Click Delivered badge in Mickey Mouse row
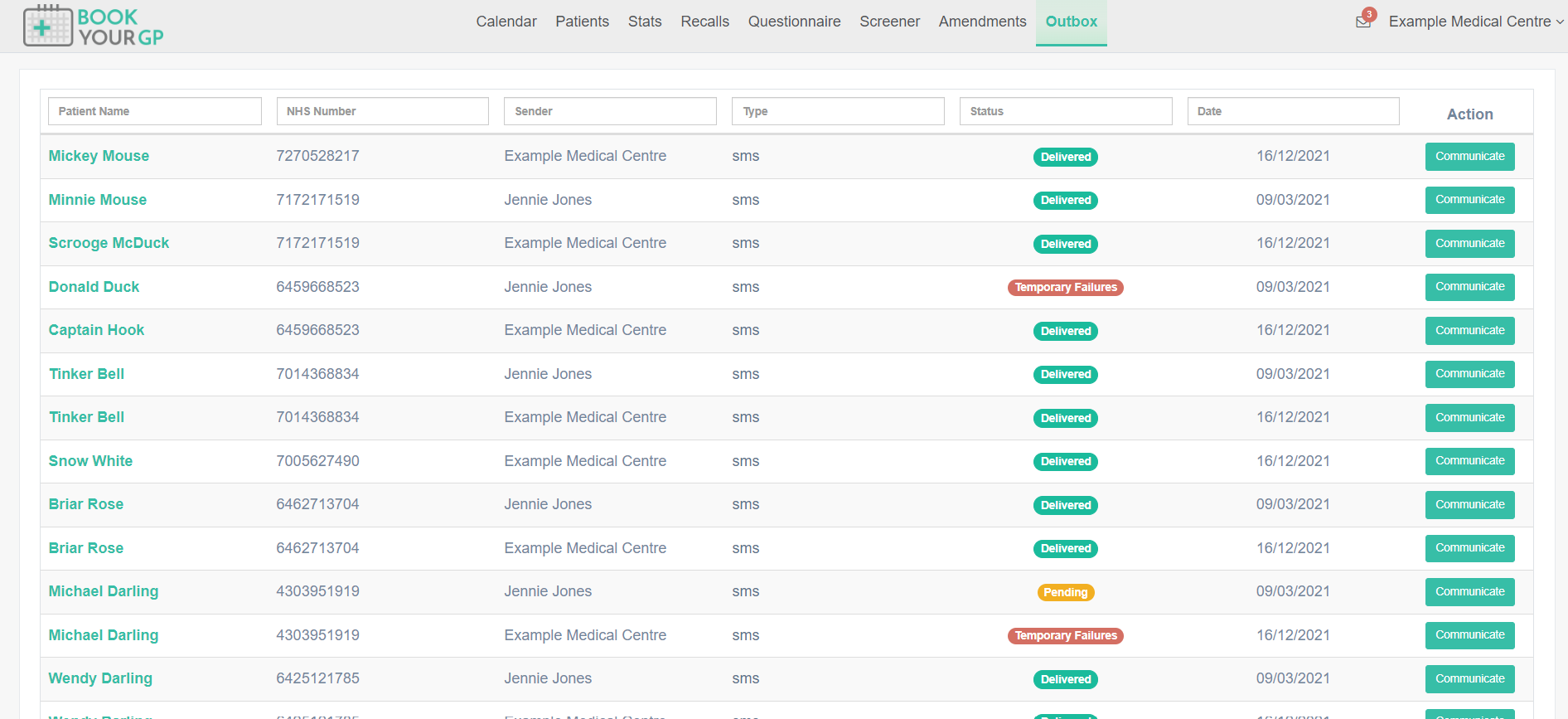Image resolution: width=1568 pixels, height=719 pixels. [x=1066, y=157]
